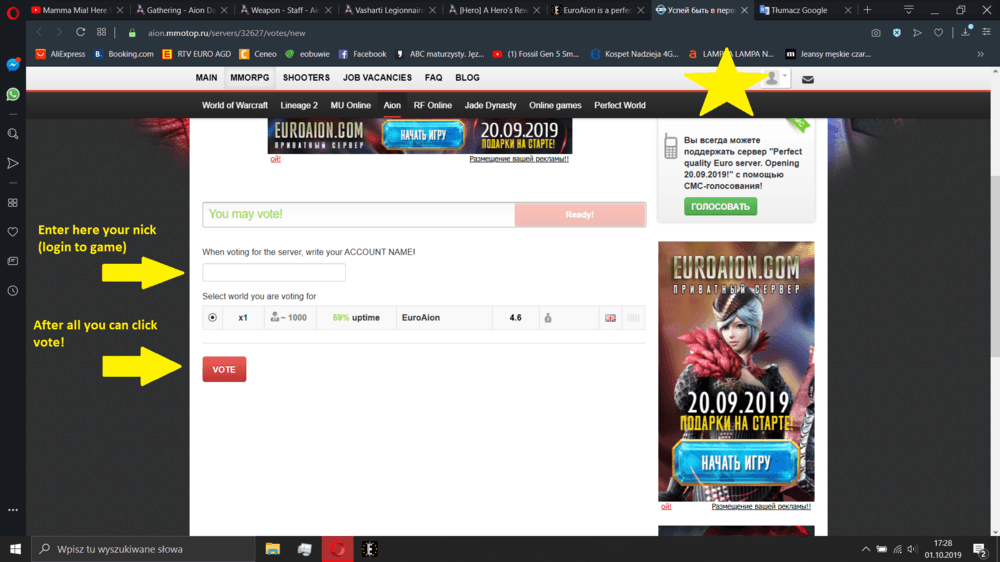The width and height of the screenshot is (1000, 562).
Task: Open WhatsApp in the Opera sidebar
Action: point(13,94)
